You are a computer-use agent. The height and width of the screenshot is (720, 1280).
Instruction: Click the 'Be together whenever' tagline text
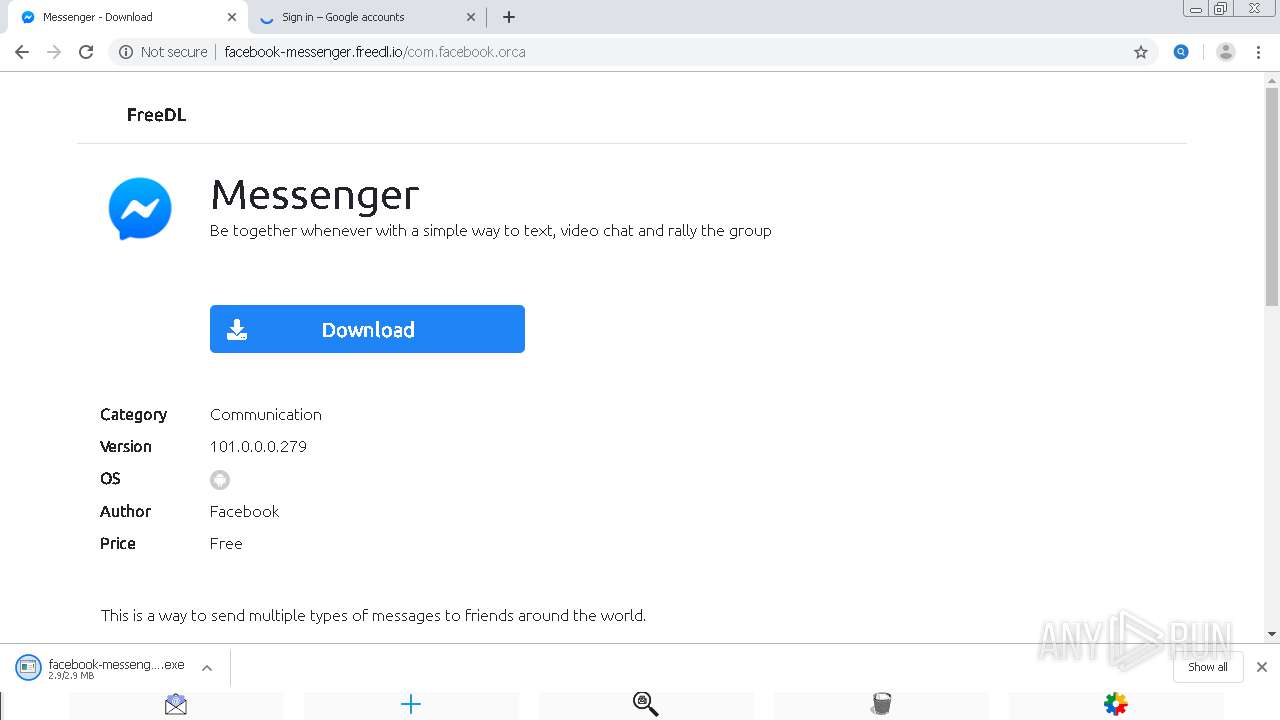(x=490, y=231)
